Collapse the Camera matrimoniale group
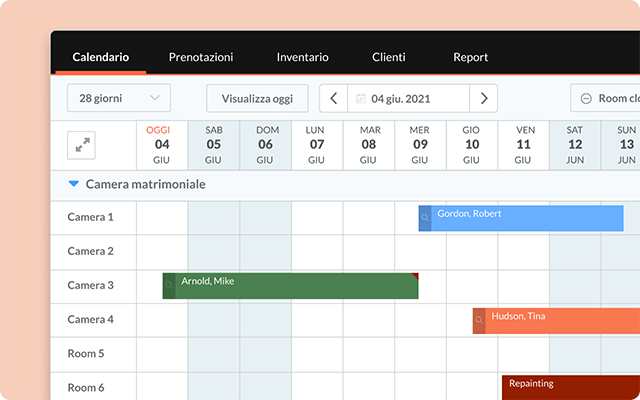This screenshot has width=640, height=400. pyautogui.click(x=73, y=184)
